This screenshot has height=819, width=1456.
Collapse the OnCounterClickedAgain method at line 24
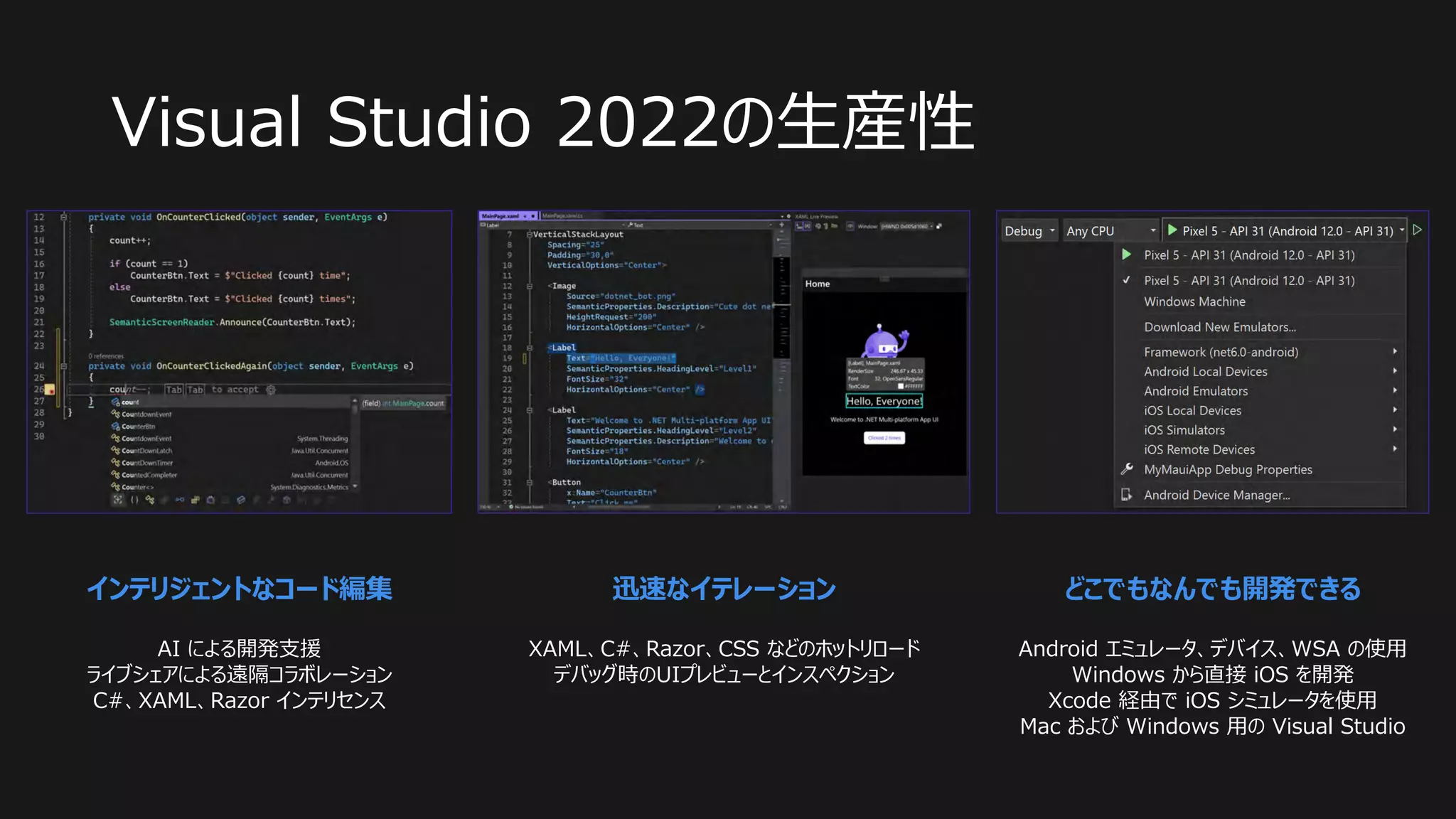(63, 366)
